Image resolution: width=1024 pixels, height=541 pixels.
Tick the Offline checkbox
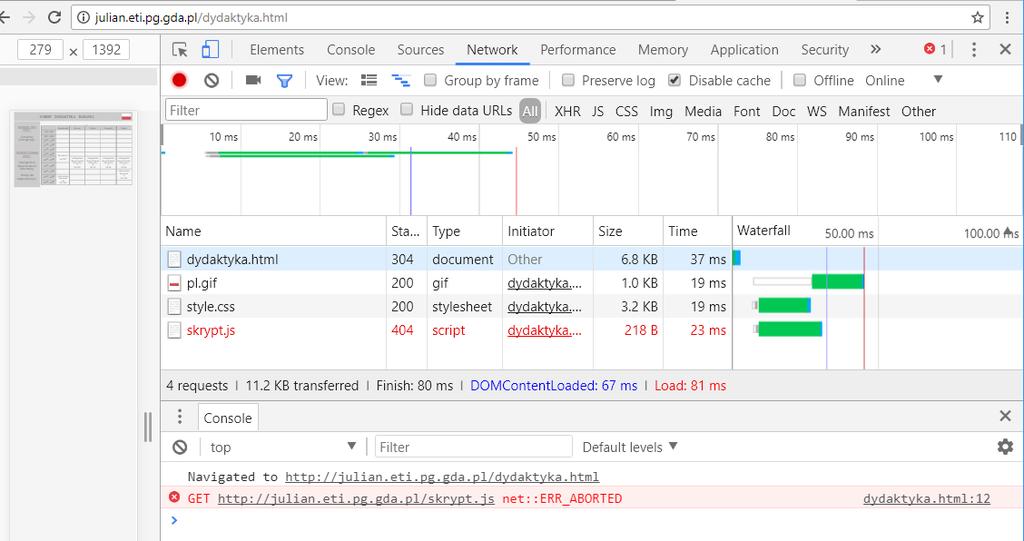point(799,80)
